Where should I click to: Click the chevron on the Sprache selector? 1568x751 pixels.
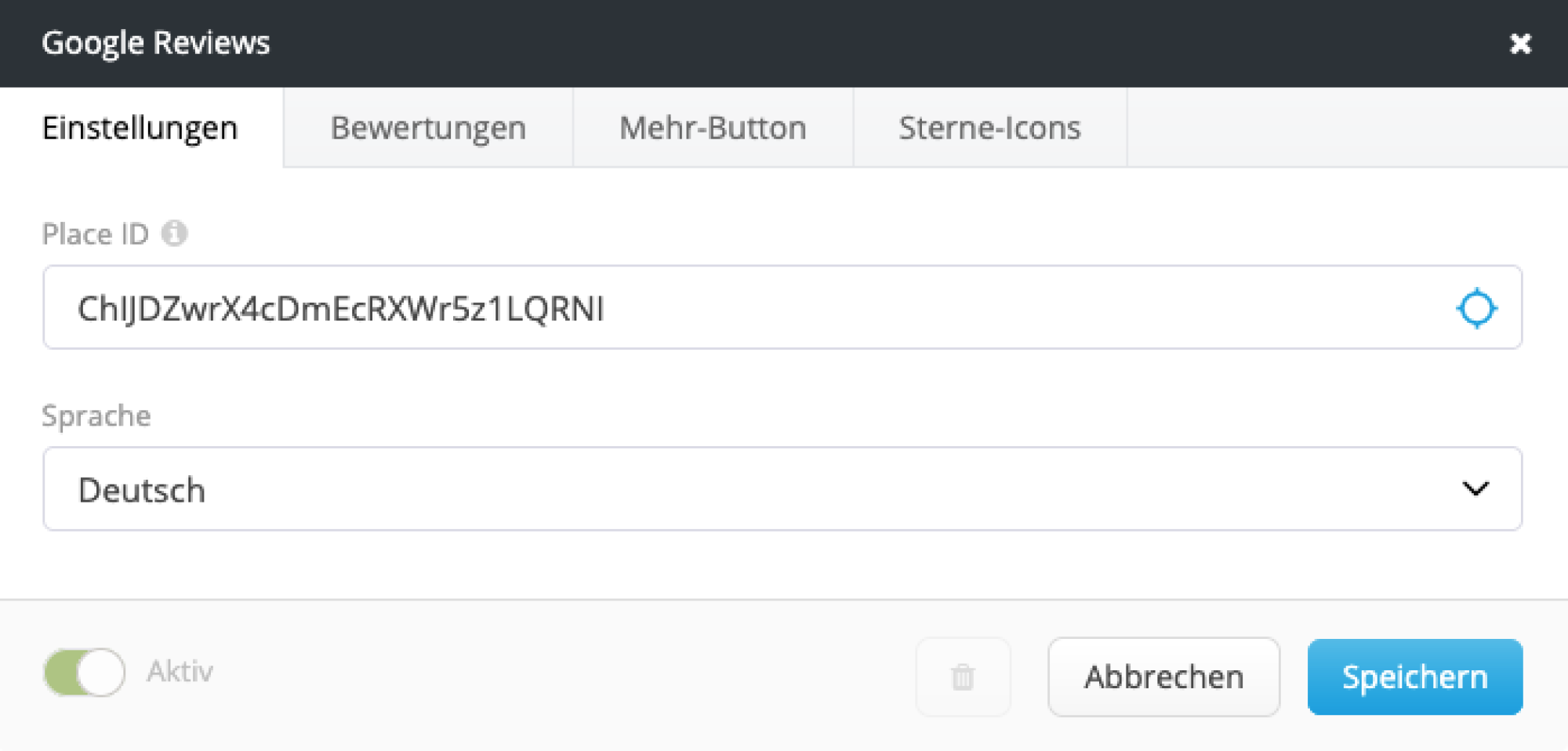(1476, 488)
